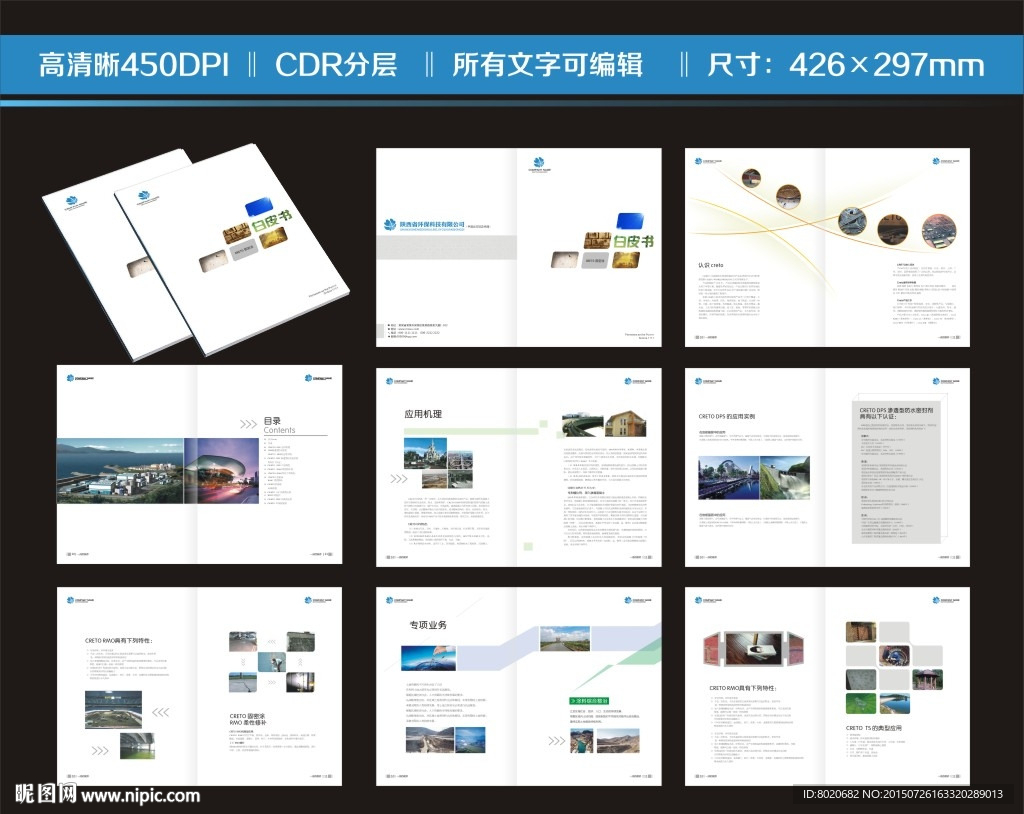Select the angled stacked cover mockup
This screenshot has height=814, width=1024.
pyautogui.click(x=196, y=252)
